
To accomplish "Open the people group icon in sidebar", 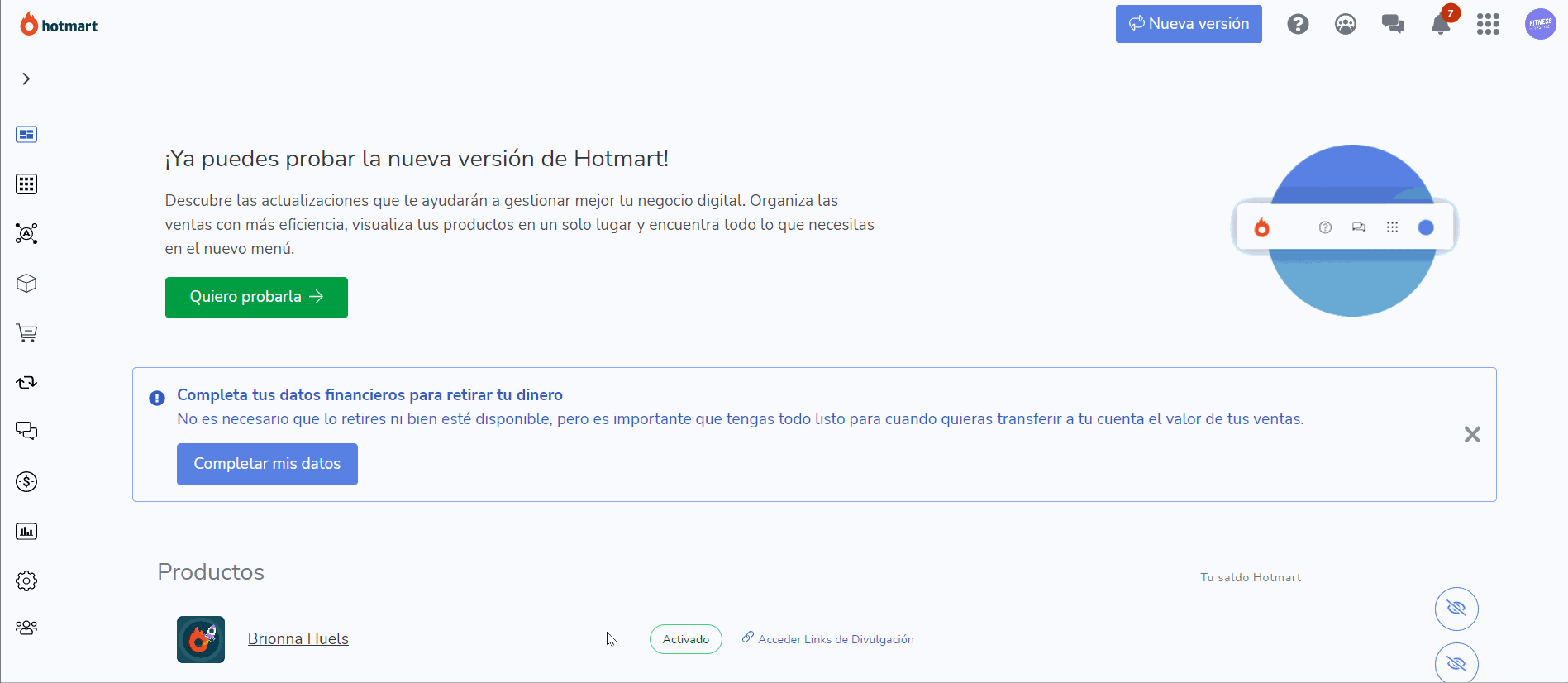I will [x=26, y=628].
